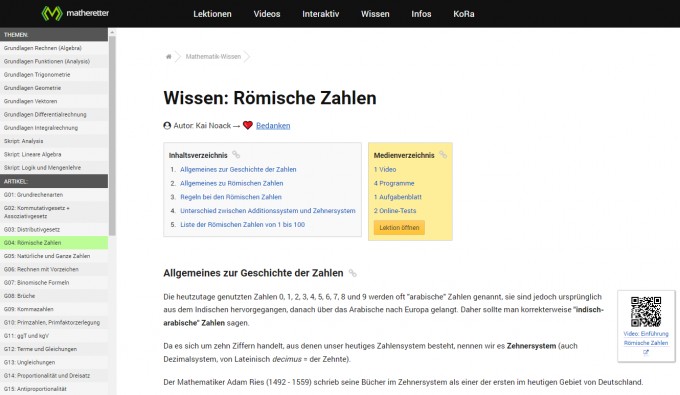Open article G06: Rechnen mit Vorzeichen
The image size is (680, 395).
point(54,269)
